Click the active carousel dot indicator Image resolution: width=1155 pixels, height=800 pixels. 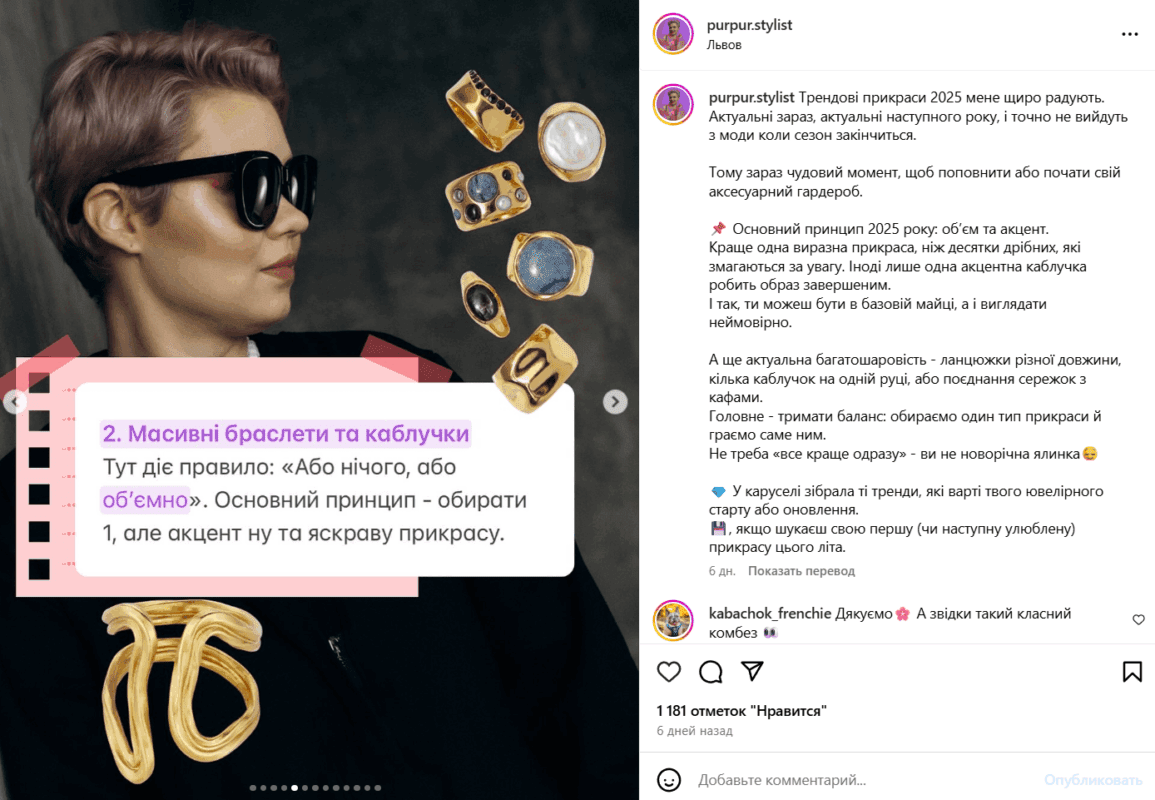click(x=295, y=787)
